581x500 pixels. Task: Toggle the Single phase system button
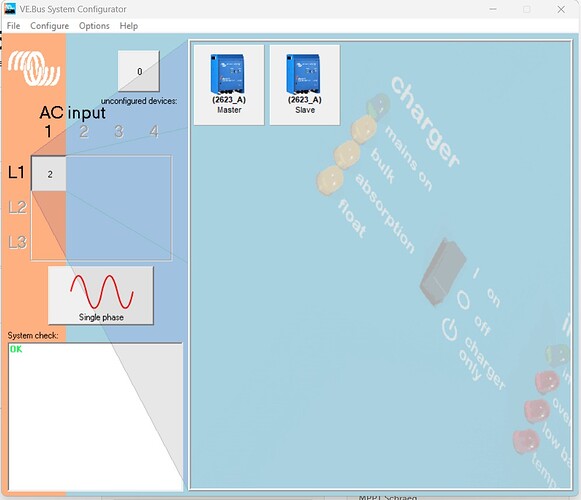[101, 295]
